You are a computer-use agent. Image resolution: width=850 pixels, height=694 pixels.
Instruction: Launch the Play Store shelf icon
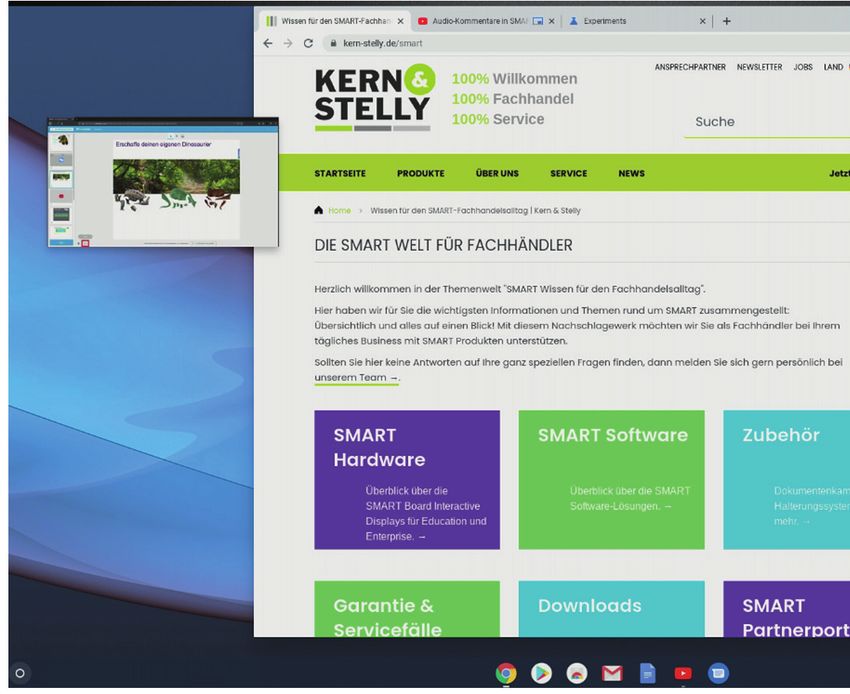(x=541, y=673)
